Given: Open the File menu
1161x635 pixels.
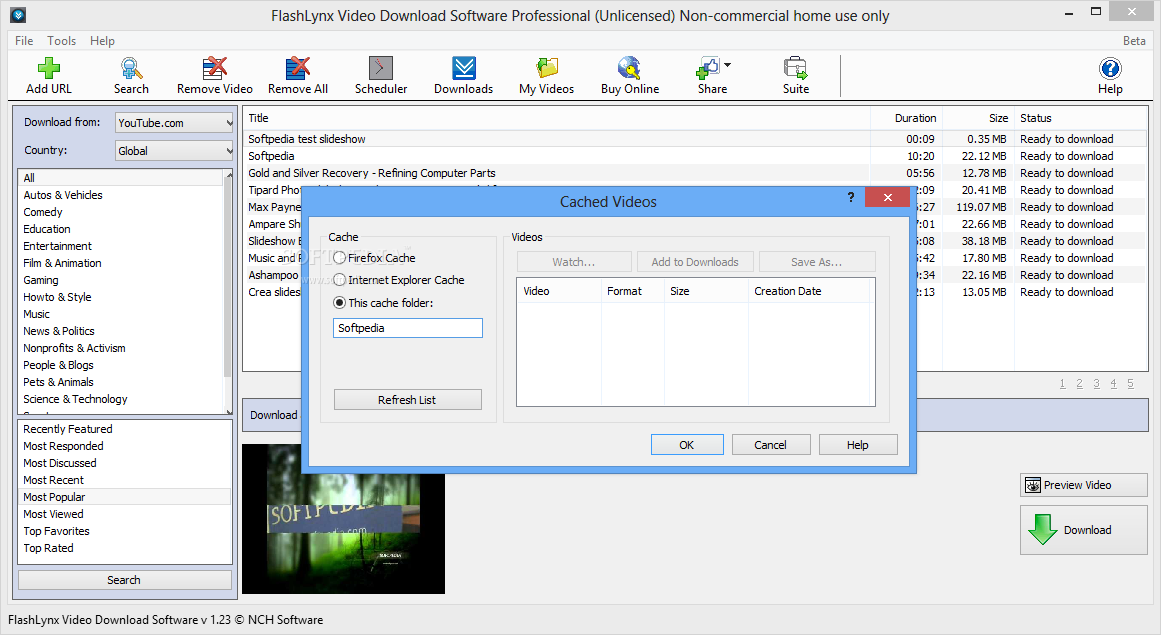Looking at the screenshot, I should tap(24, 41).
